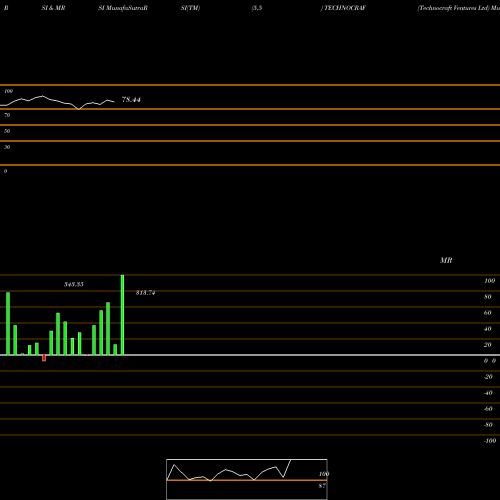Click the -60 label on the MR axis
The width and height of the screenshot is (500, 500).
pyautogui.click(x=488, y=409)
